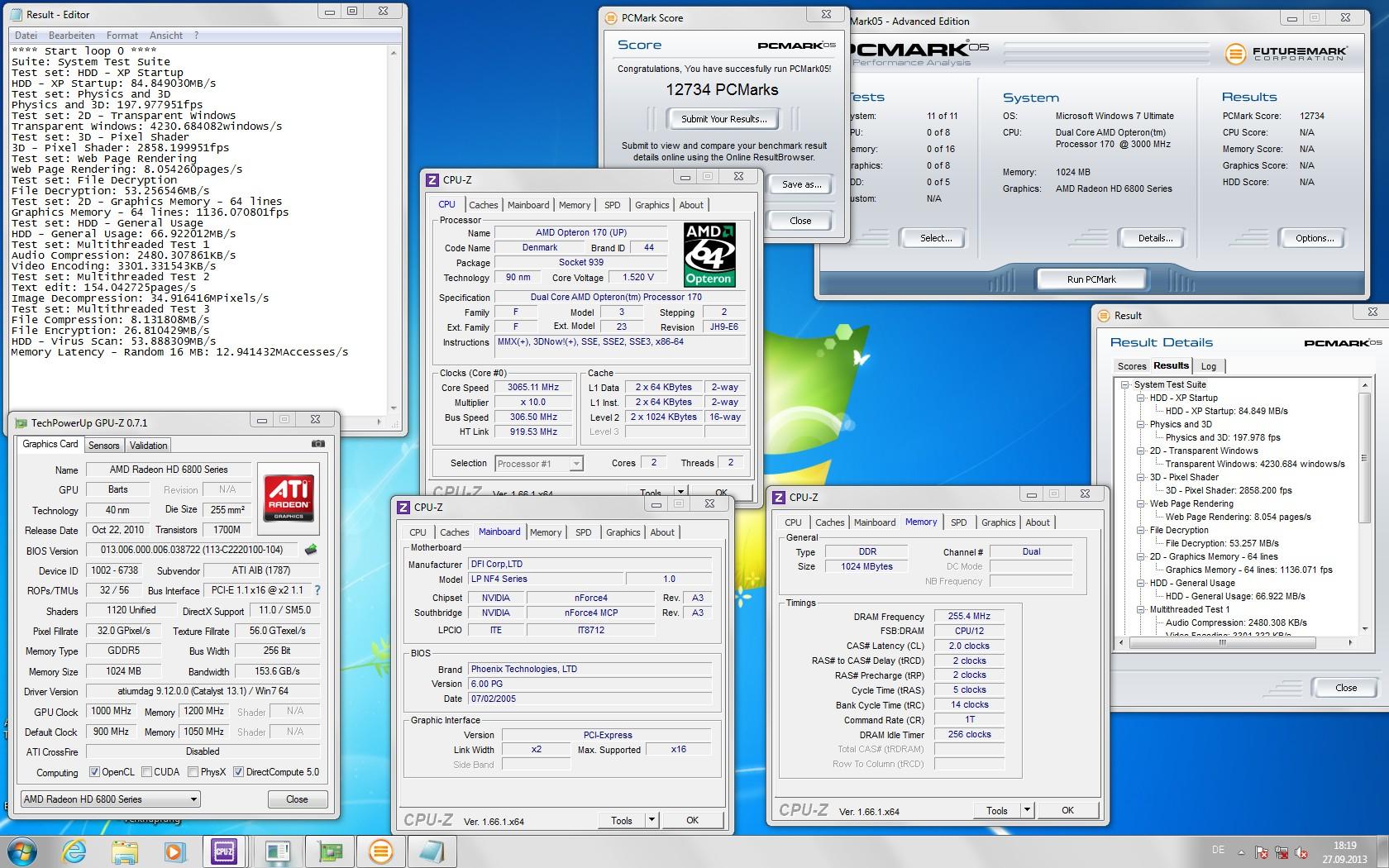1389x868 pixels.
Task: Click the Core Speed 3065.11 MHz field
Action: 533,387
